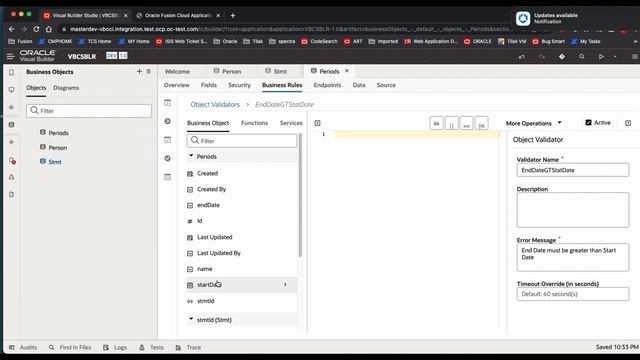This screenshot has width=640, height=360.
Task: Click the Error Message text area
Action: pos(573,257)
